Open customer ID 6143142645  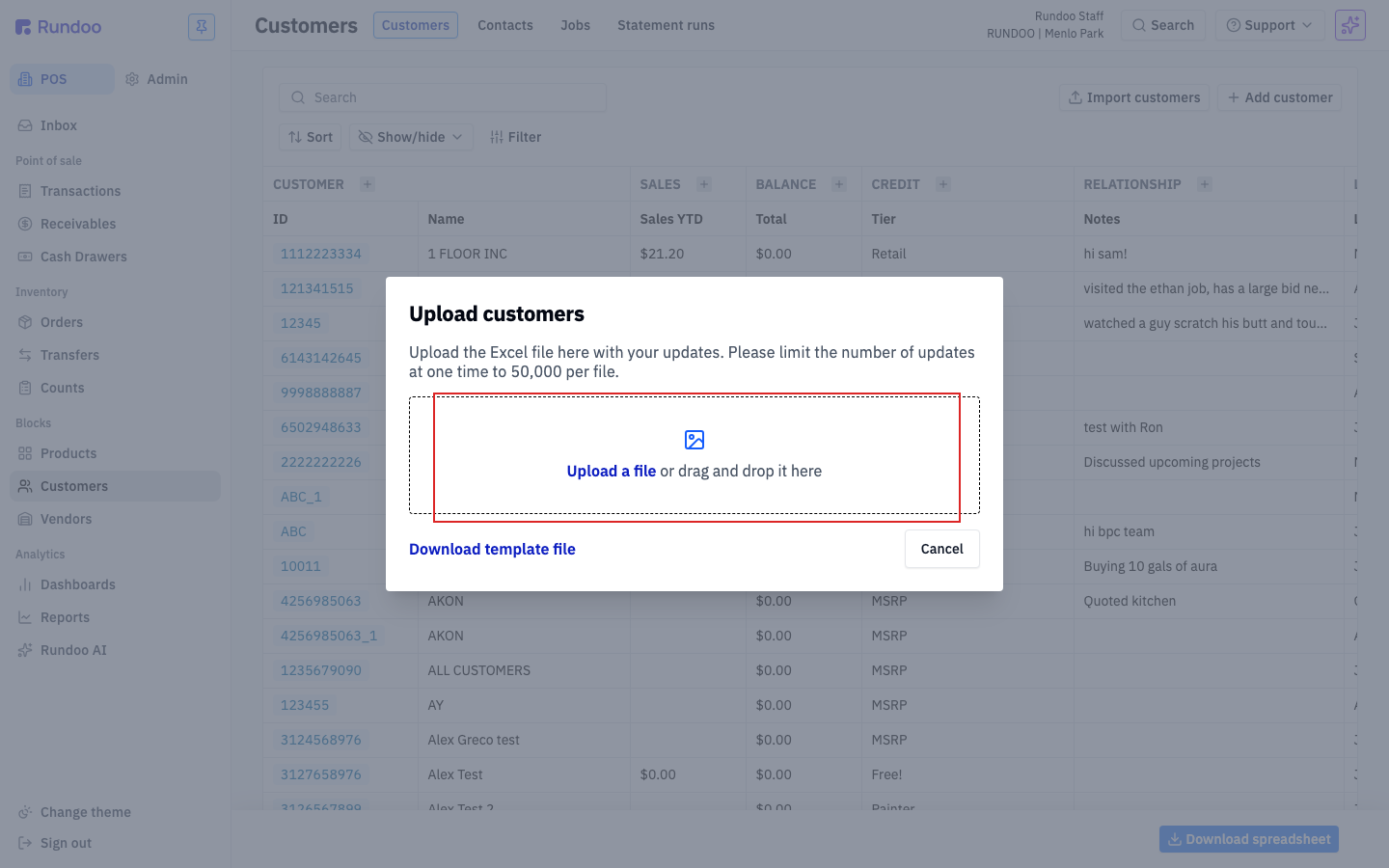321,358
